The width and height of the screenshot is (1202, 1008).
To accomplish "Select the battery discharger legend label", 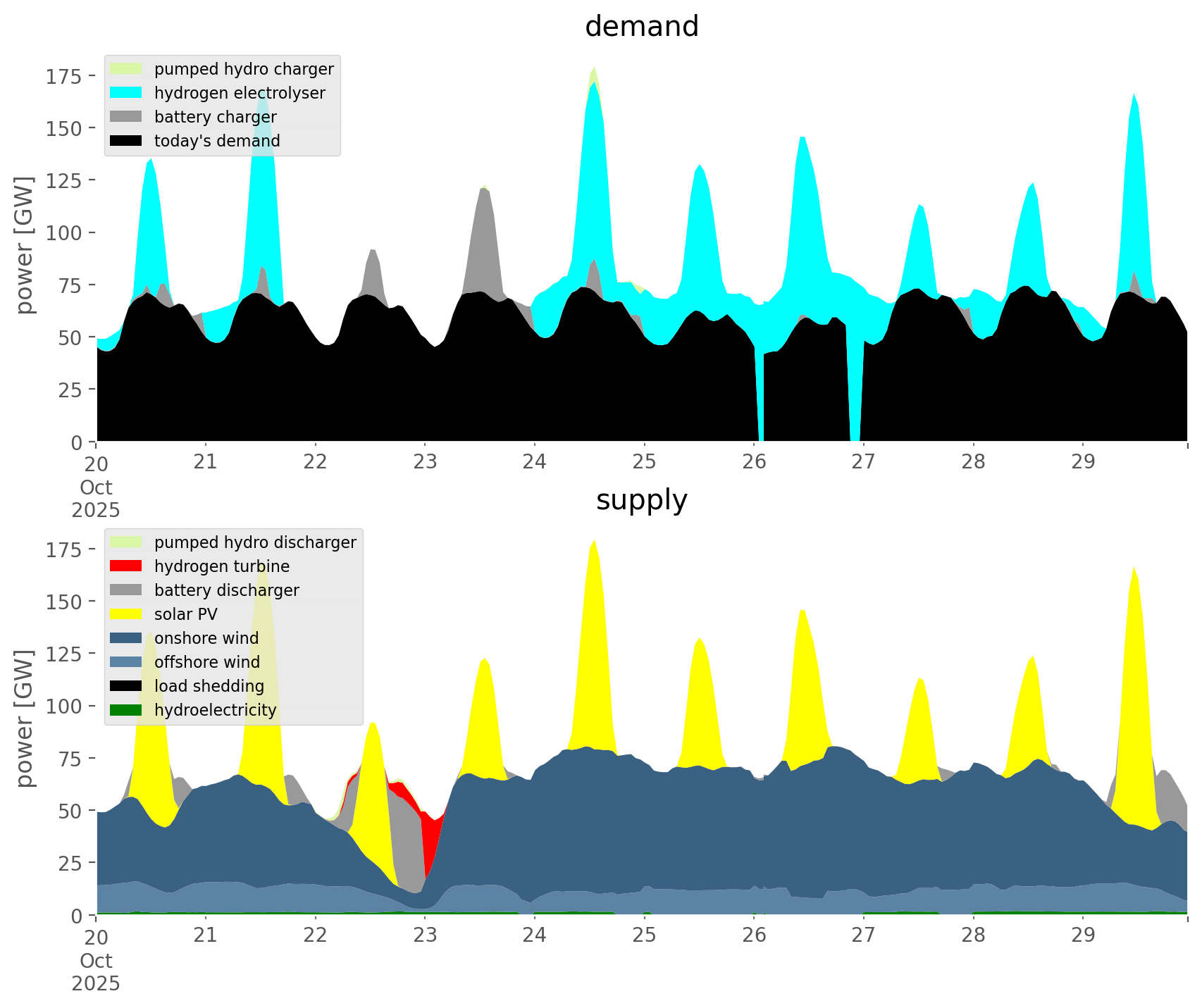I will click(x=226, y=590).
